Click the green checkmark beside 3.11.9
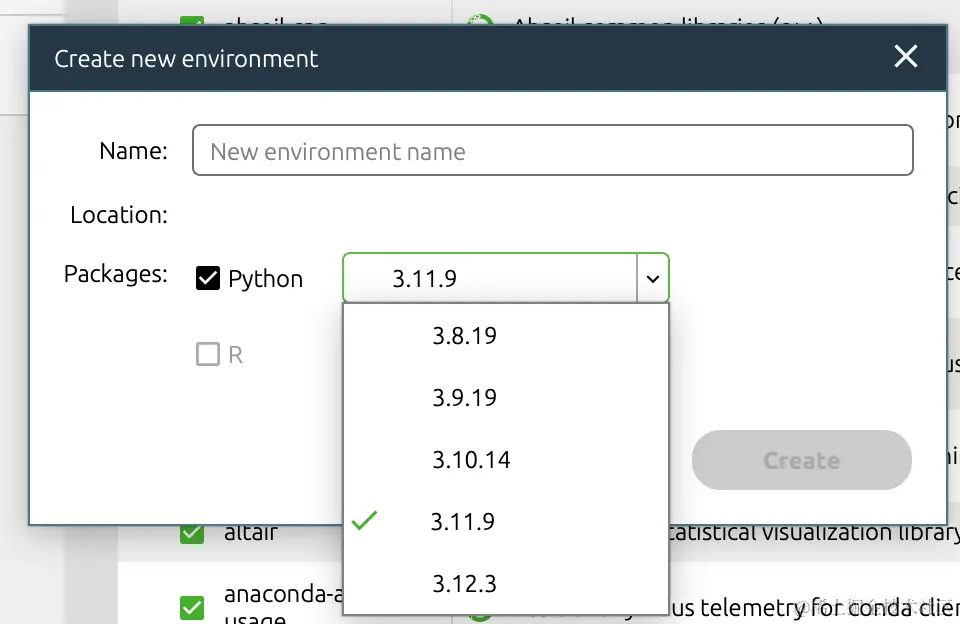Viewport: 960px width, 624px height. 365,521
